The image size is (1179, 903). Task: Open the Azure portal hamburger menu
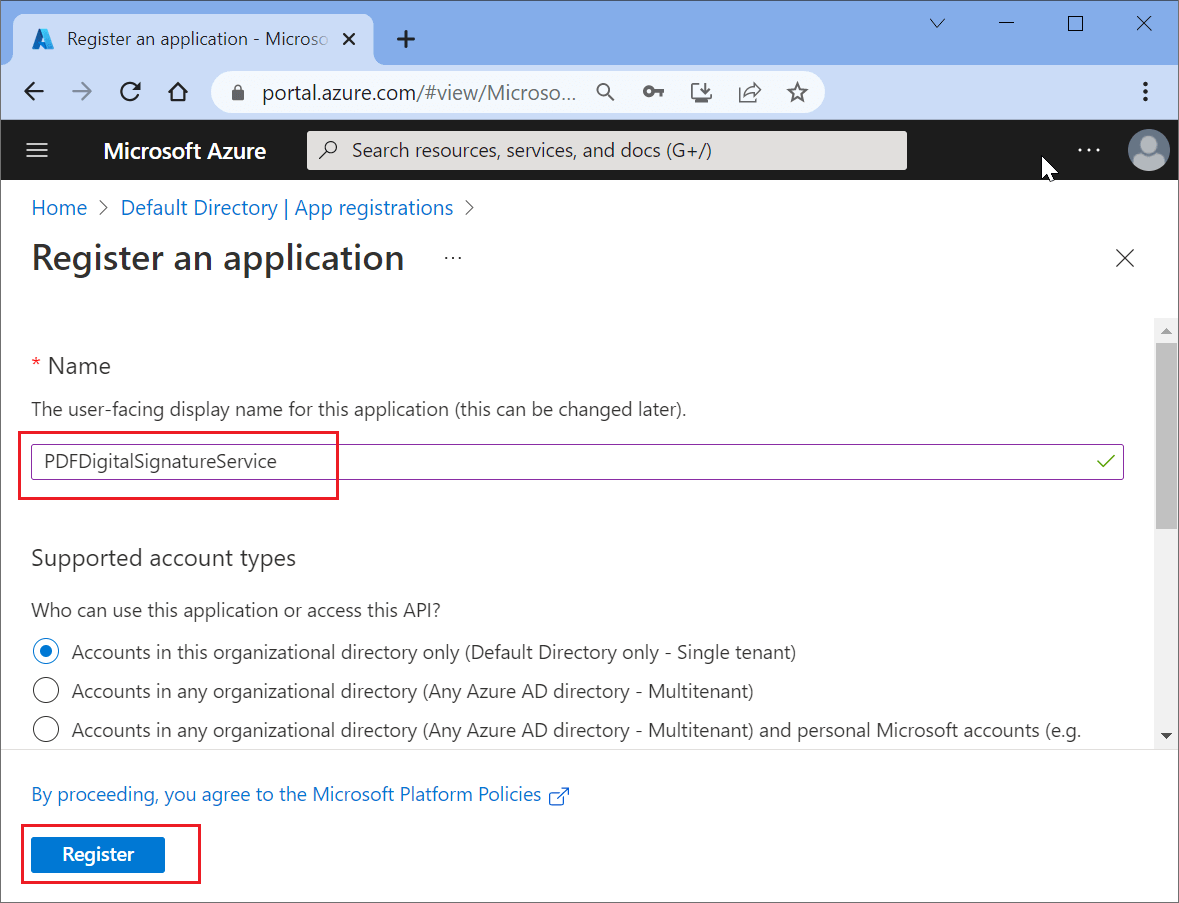coord(37,150)
